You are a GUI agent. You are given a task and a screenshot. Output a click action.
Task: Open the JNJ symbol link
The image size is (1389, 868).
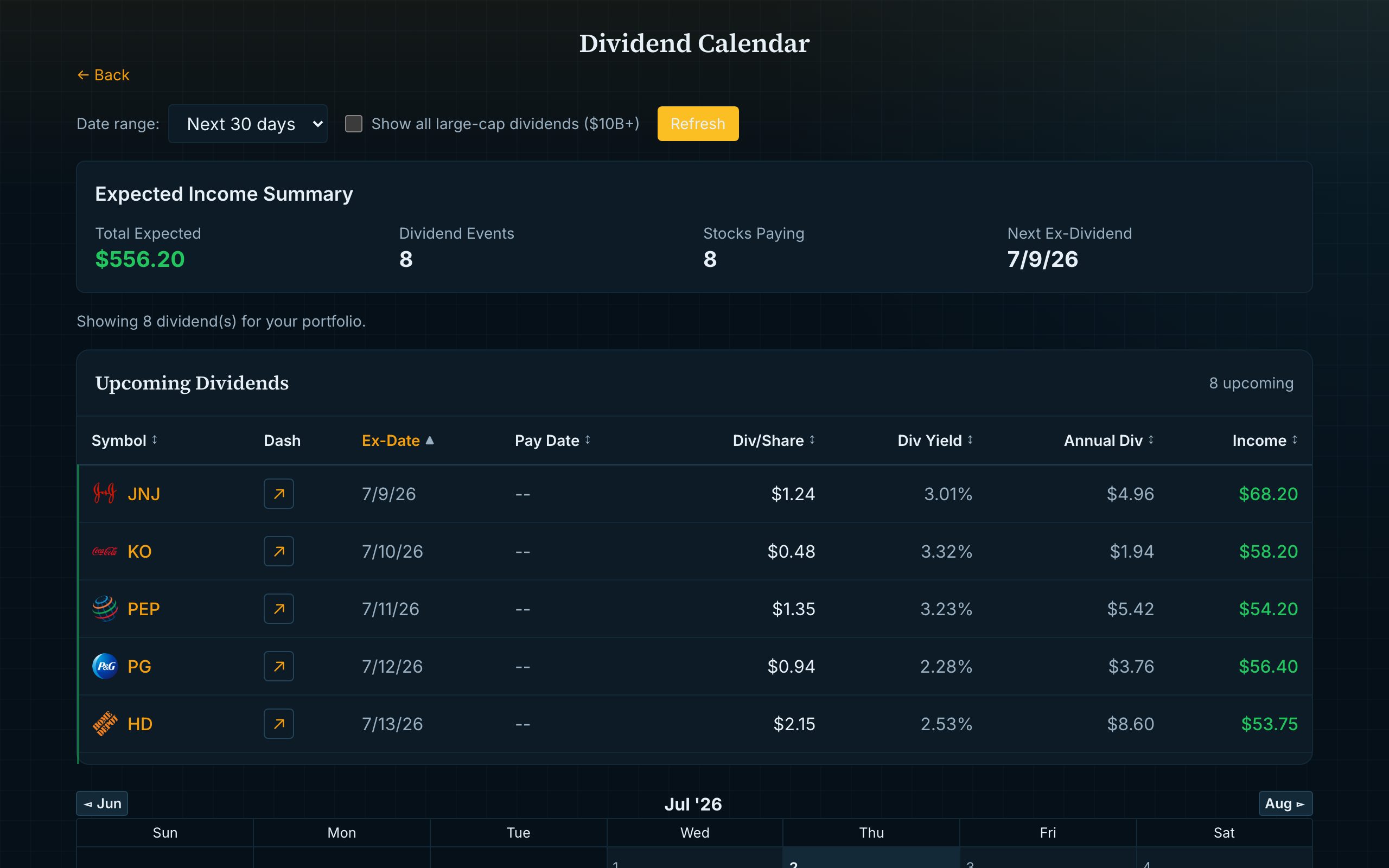click(143, 494)
